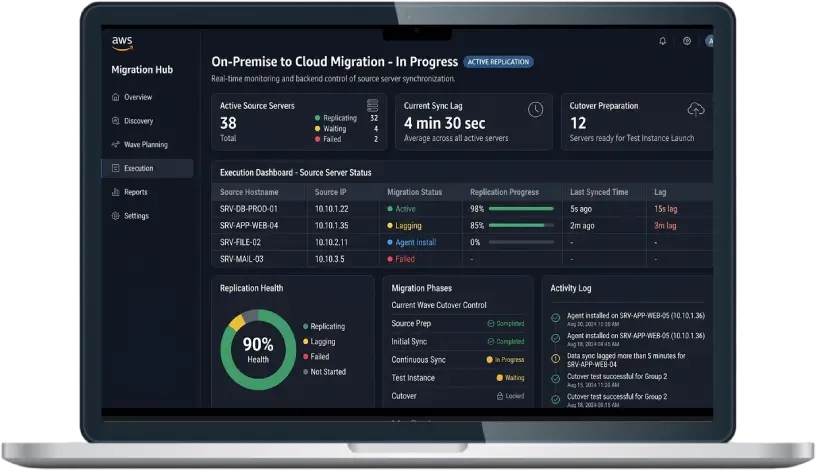816x470 pixels.
Task: Click the 90% Health donut chart
Action: pyautogui.click(x=258, y=349)
